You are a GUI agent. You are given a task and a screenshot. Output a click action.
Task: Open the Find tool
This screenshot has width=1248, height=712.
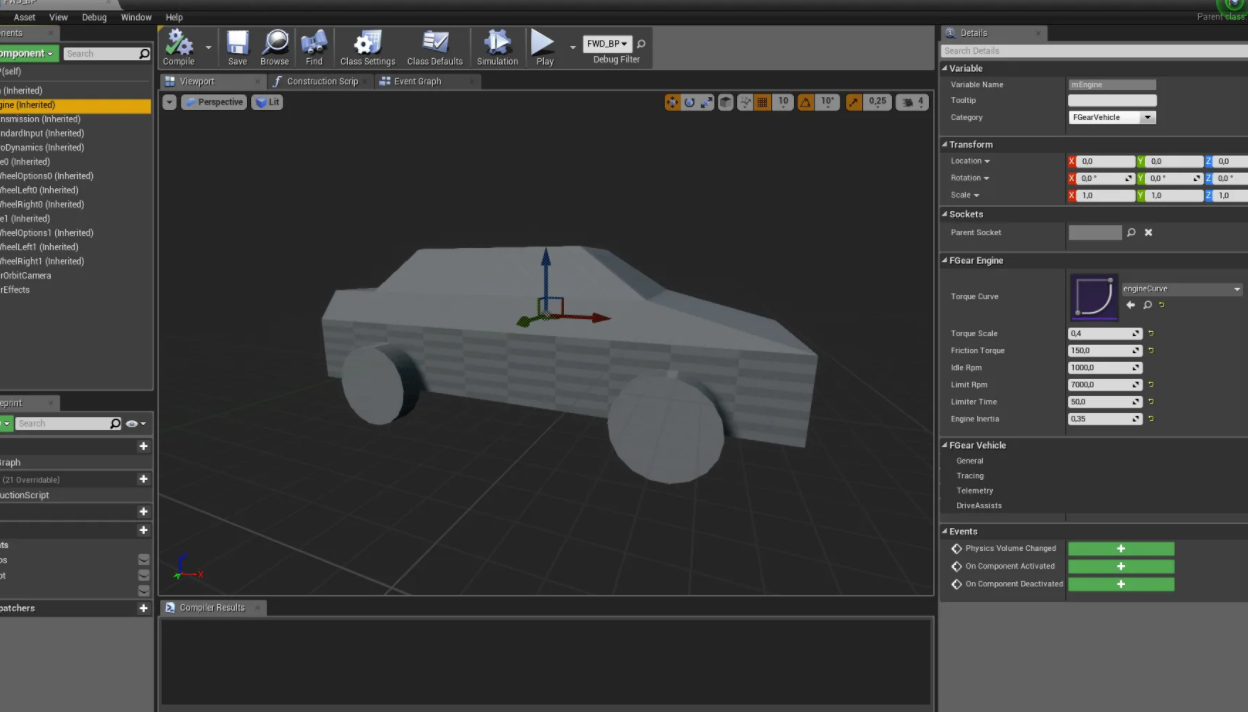(314, 48)
